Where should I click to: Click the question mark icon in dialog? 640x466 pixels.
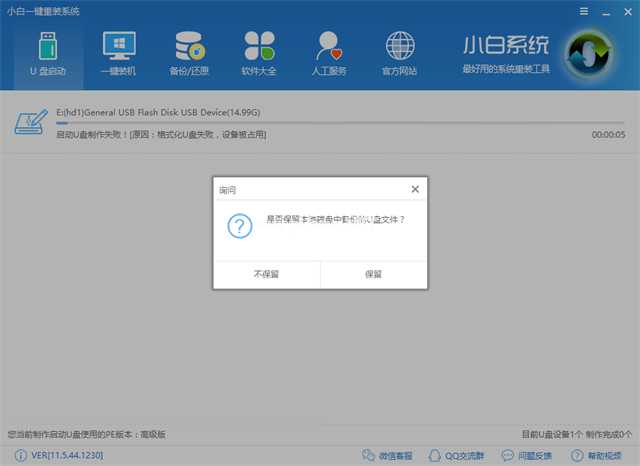pos(240,226)
